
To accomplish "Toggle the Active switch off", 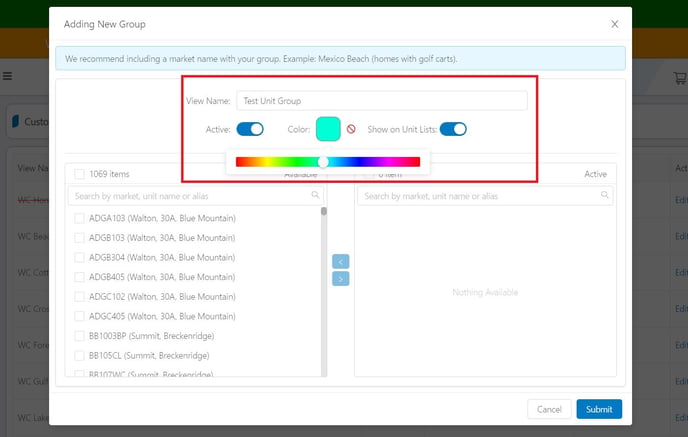I will 250,129.
